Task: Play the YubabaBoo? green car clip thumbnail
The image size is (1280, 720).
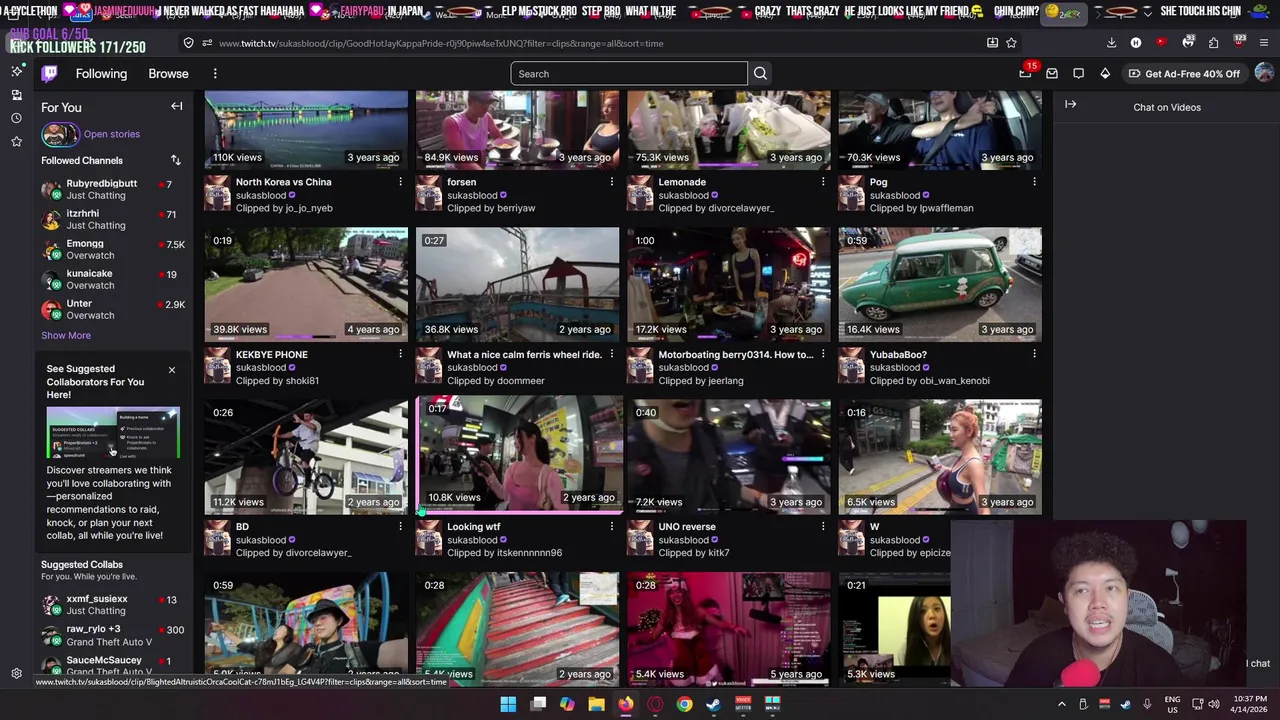Action: (x=940, y=284)
